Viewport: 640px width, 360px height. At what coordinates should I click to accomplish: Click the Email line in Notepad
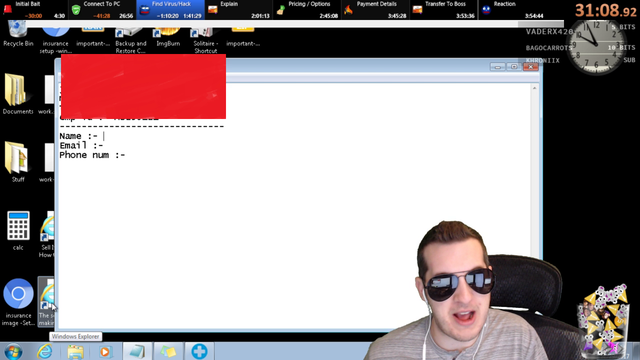(x=81, y=145)
